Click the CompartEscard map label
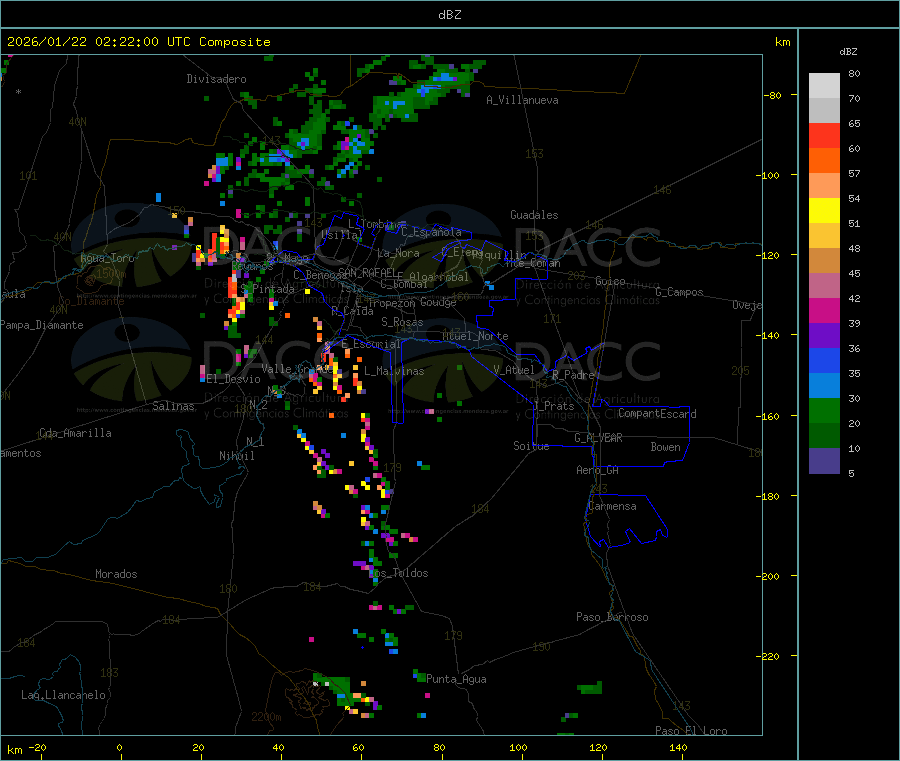The width and height of the screenshot is (900, 761). 657,414
